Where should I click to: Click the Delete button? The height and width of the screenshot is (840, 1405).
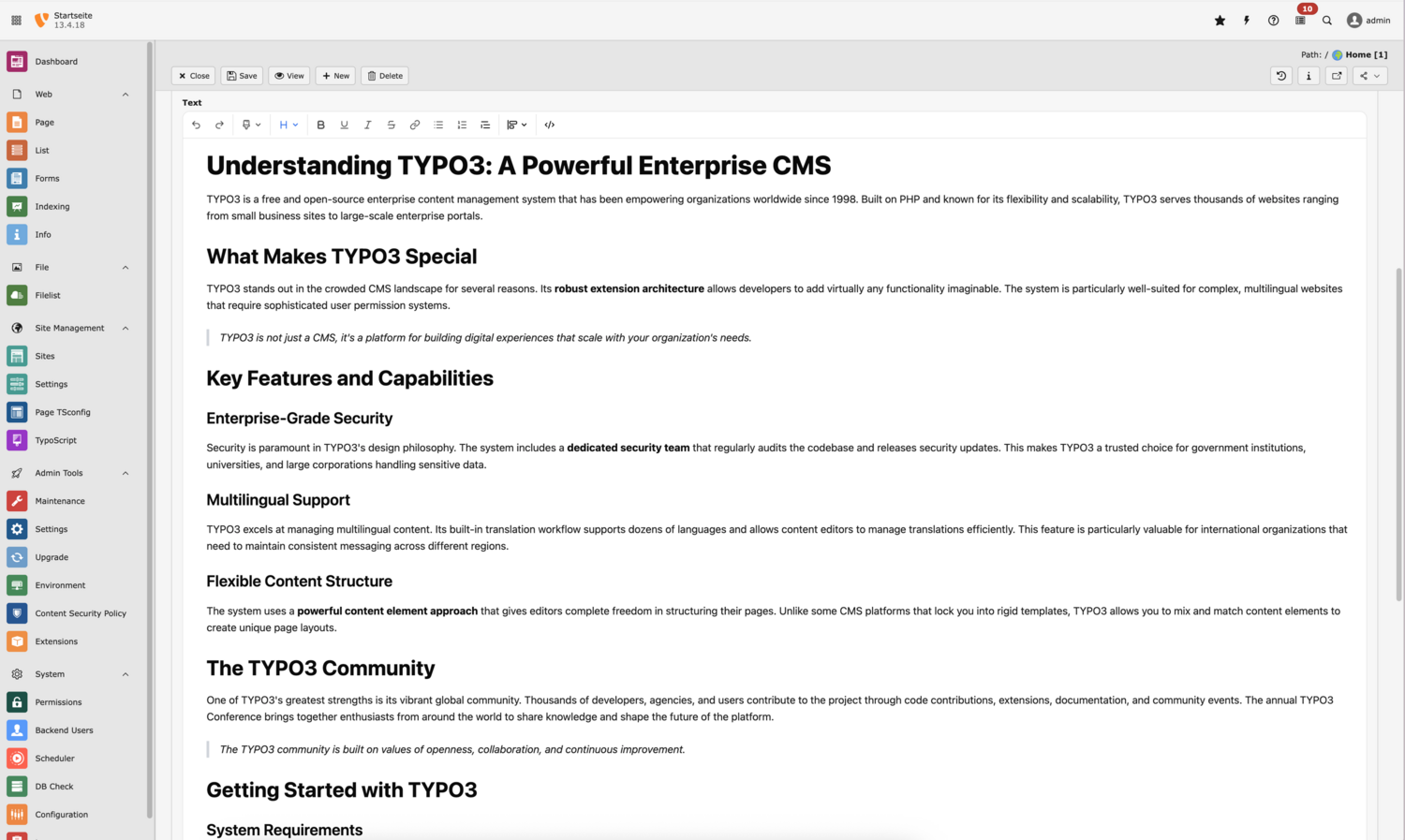click(x=385, y=76)
